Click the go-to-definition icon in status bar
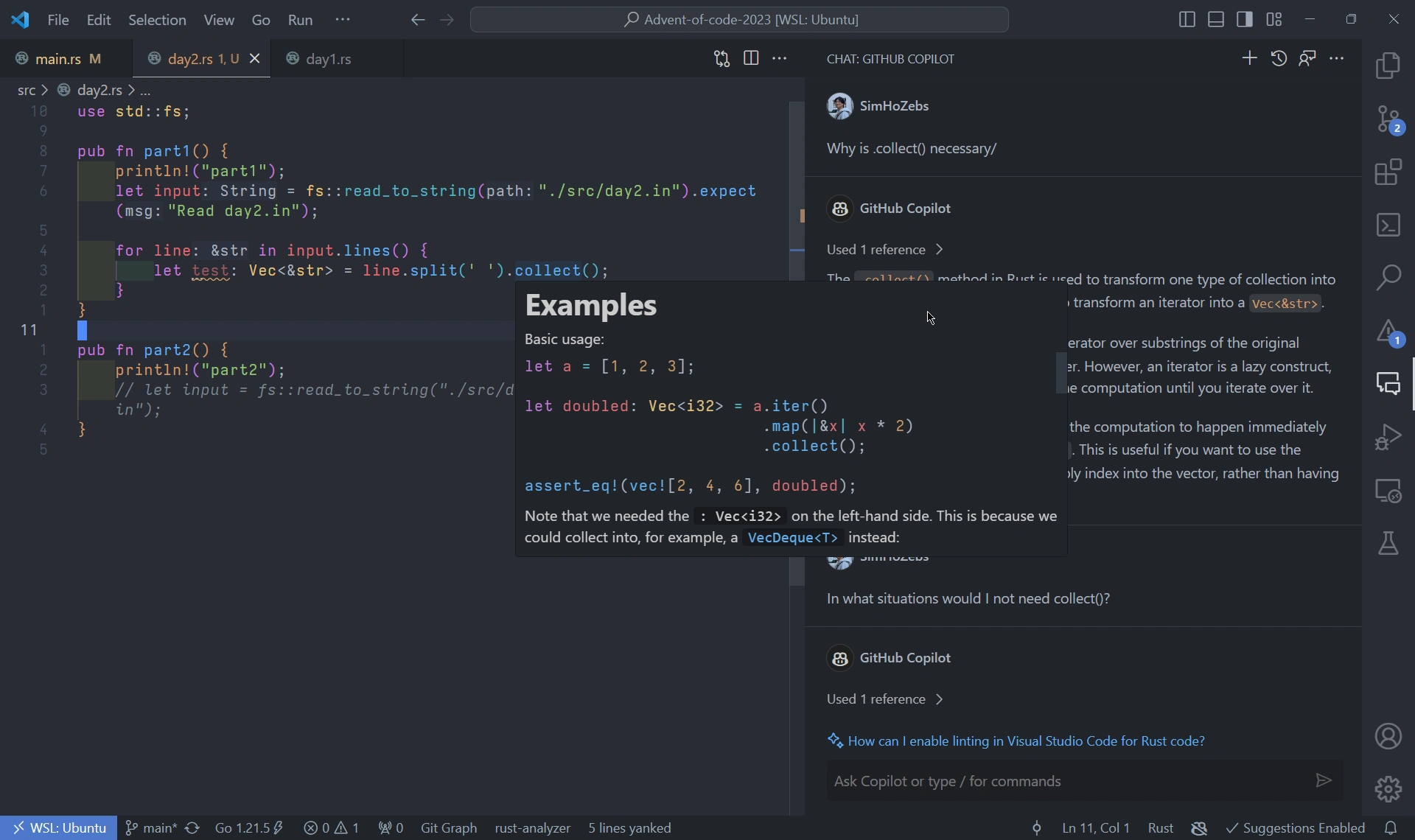 [1036, 828]
